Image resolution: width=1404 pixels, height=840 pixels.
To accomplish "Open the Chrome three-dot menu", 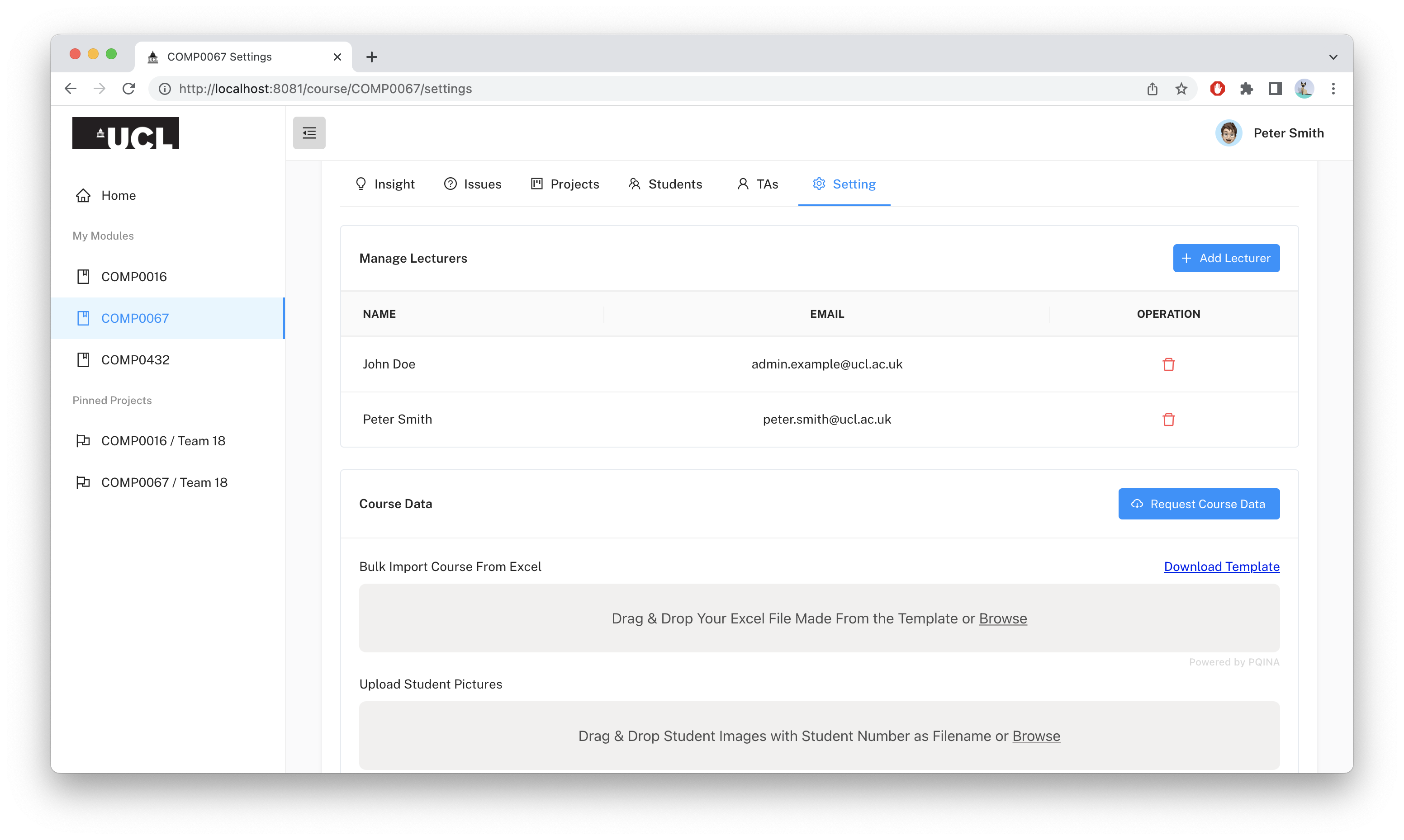I will (x=1333, y=89).
